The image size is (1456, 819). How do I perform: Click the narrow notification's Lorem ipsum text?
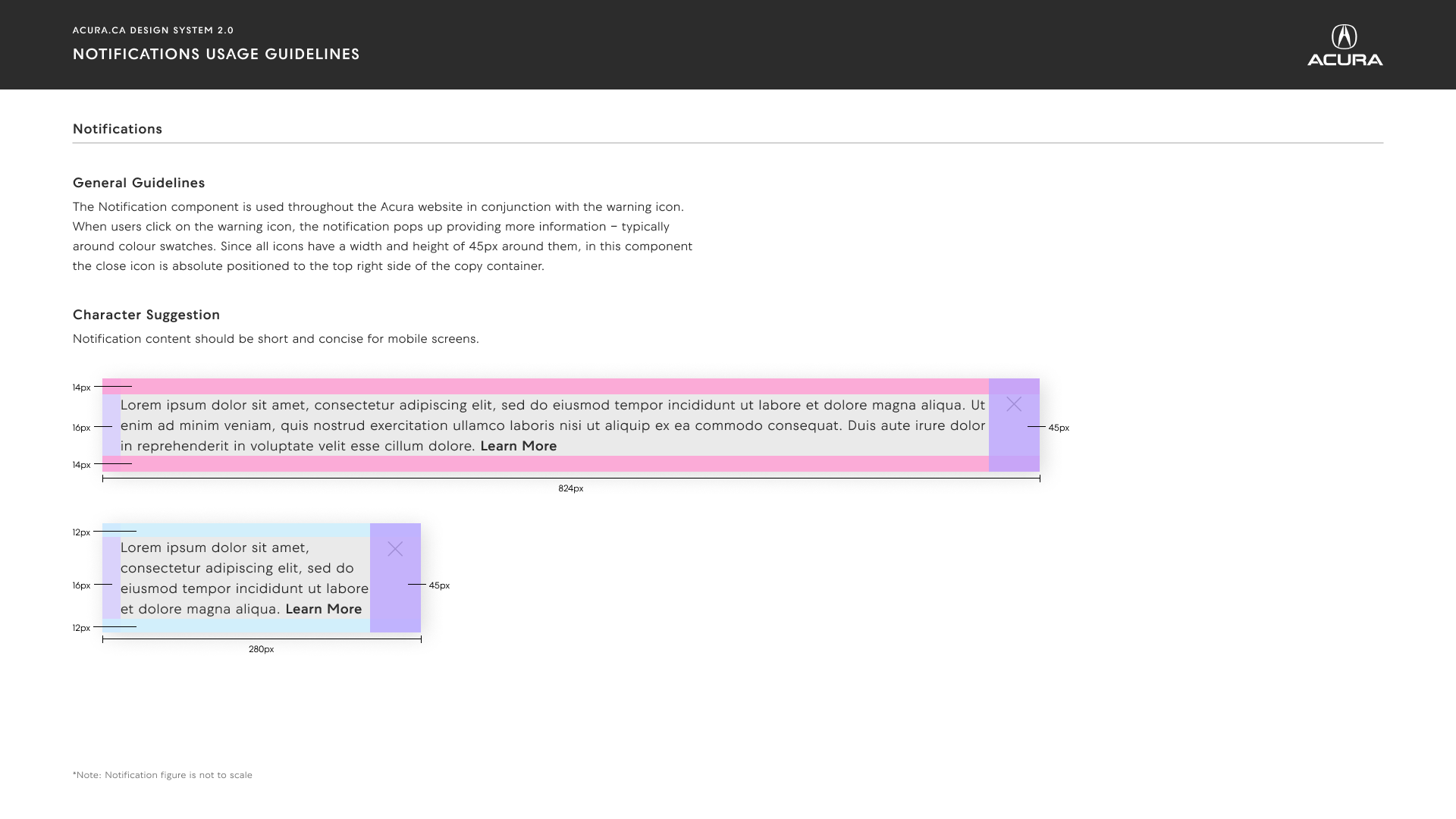[x=244, y=578]
